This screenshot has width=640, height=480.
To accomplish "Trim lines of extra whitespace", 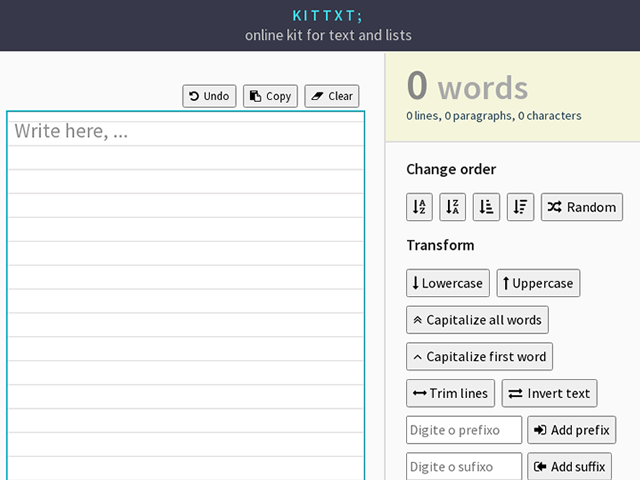I will 450,393.
